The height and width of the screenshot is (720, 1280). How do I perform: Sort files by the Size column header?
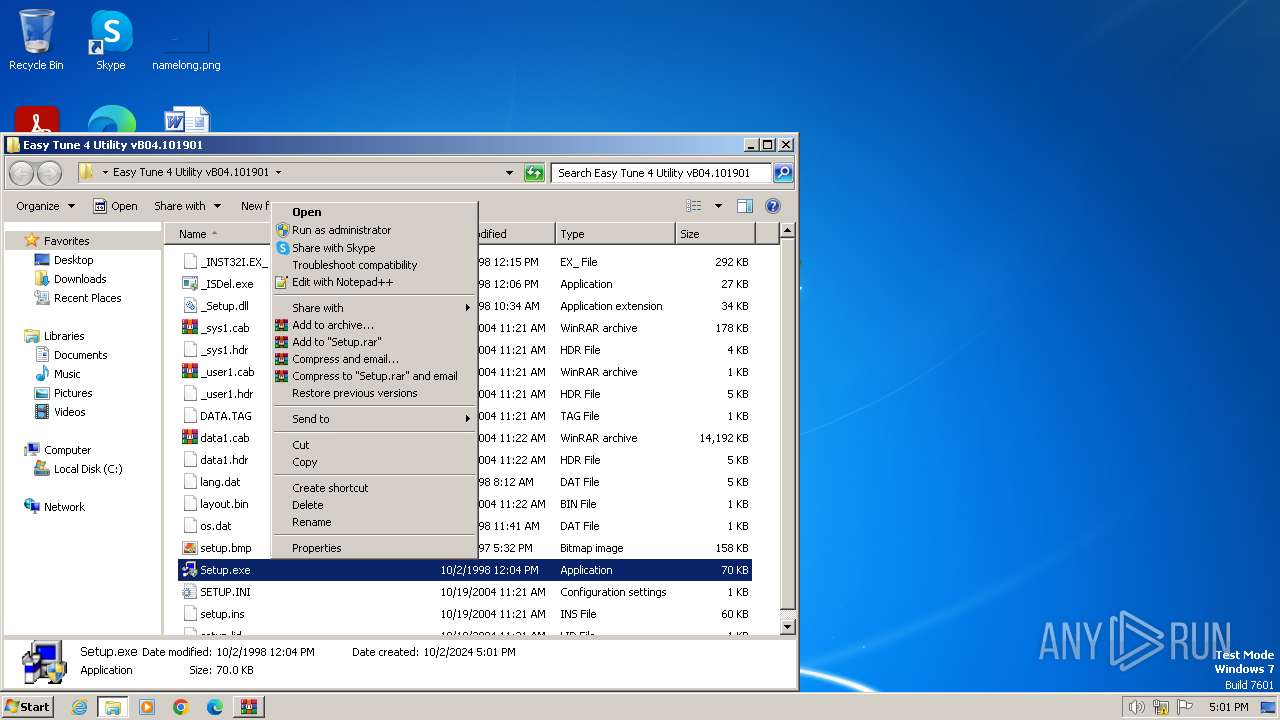click(x=715, y=234)
